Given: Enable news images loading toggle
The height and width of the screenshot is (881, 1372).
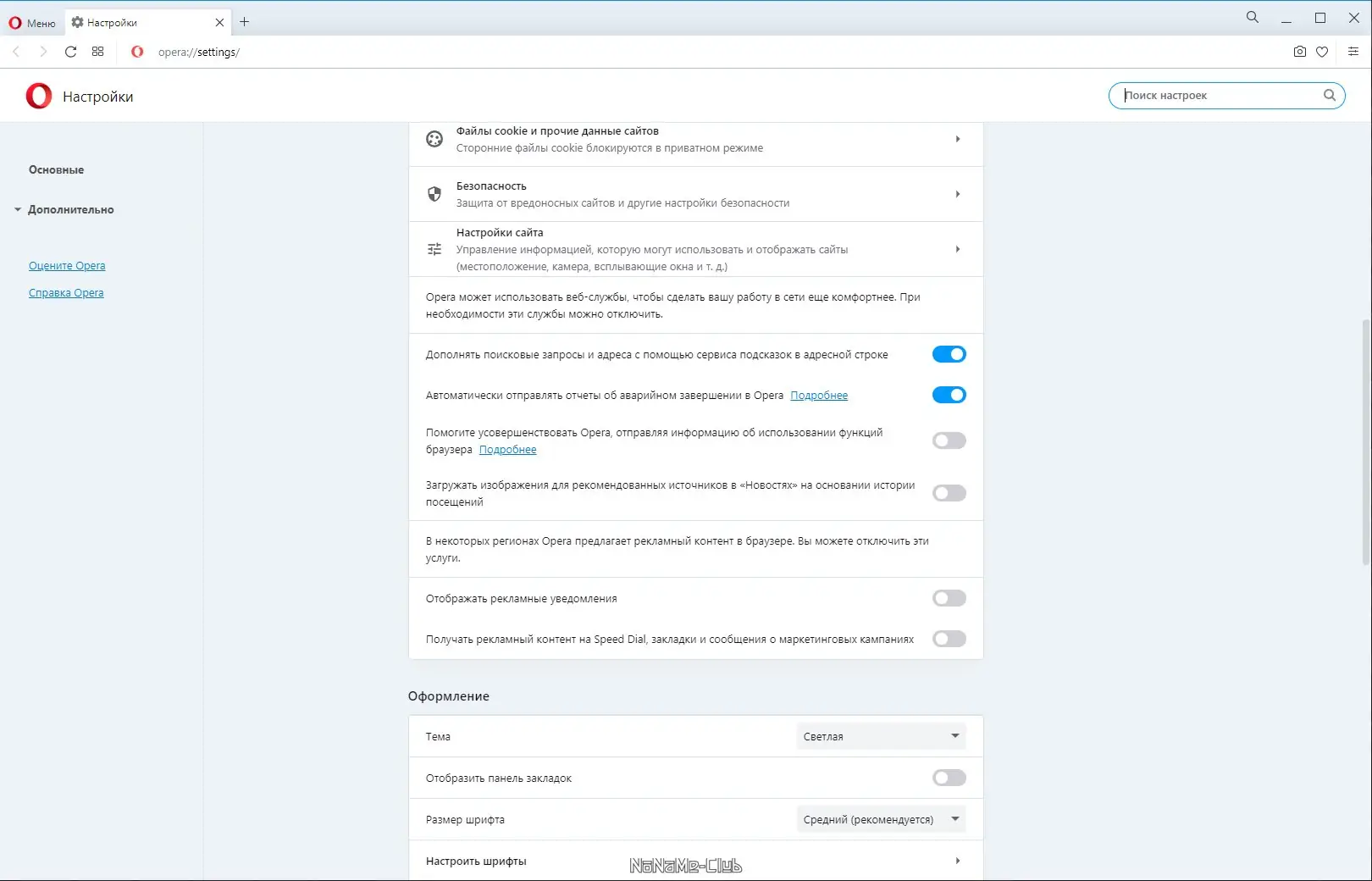Looking at the screenshot, I should pyautogui.click(x=949, y=493).
